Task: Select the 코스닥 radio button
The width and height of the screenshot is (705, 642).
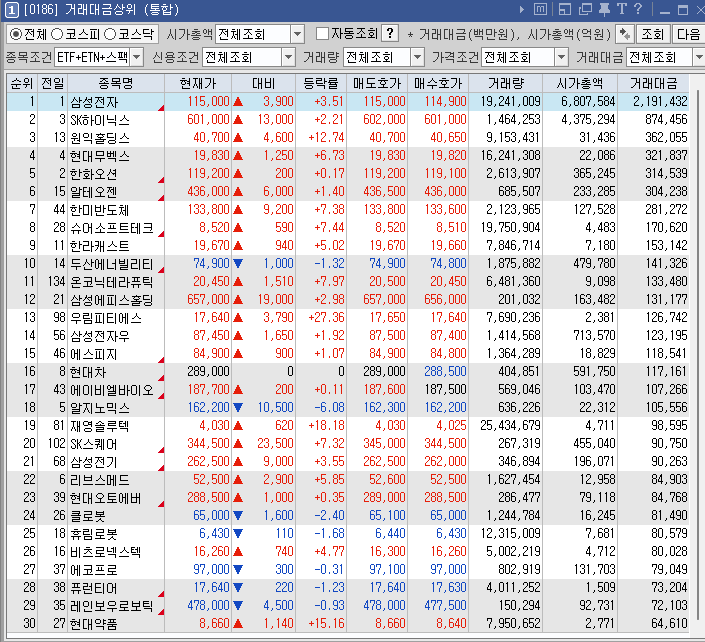Action: (110, 34)
